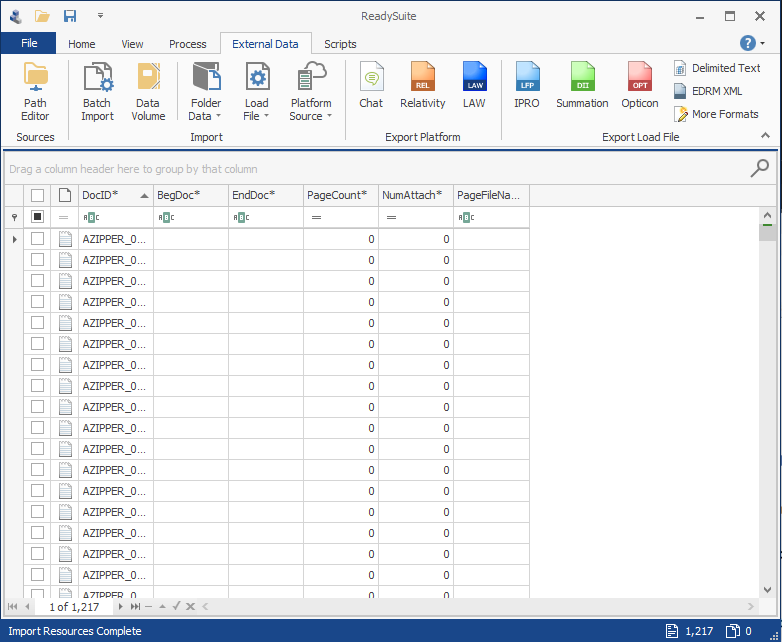Export Opticon OPT load file

pos(640,85)
